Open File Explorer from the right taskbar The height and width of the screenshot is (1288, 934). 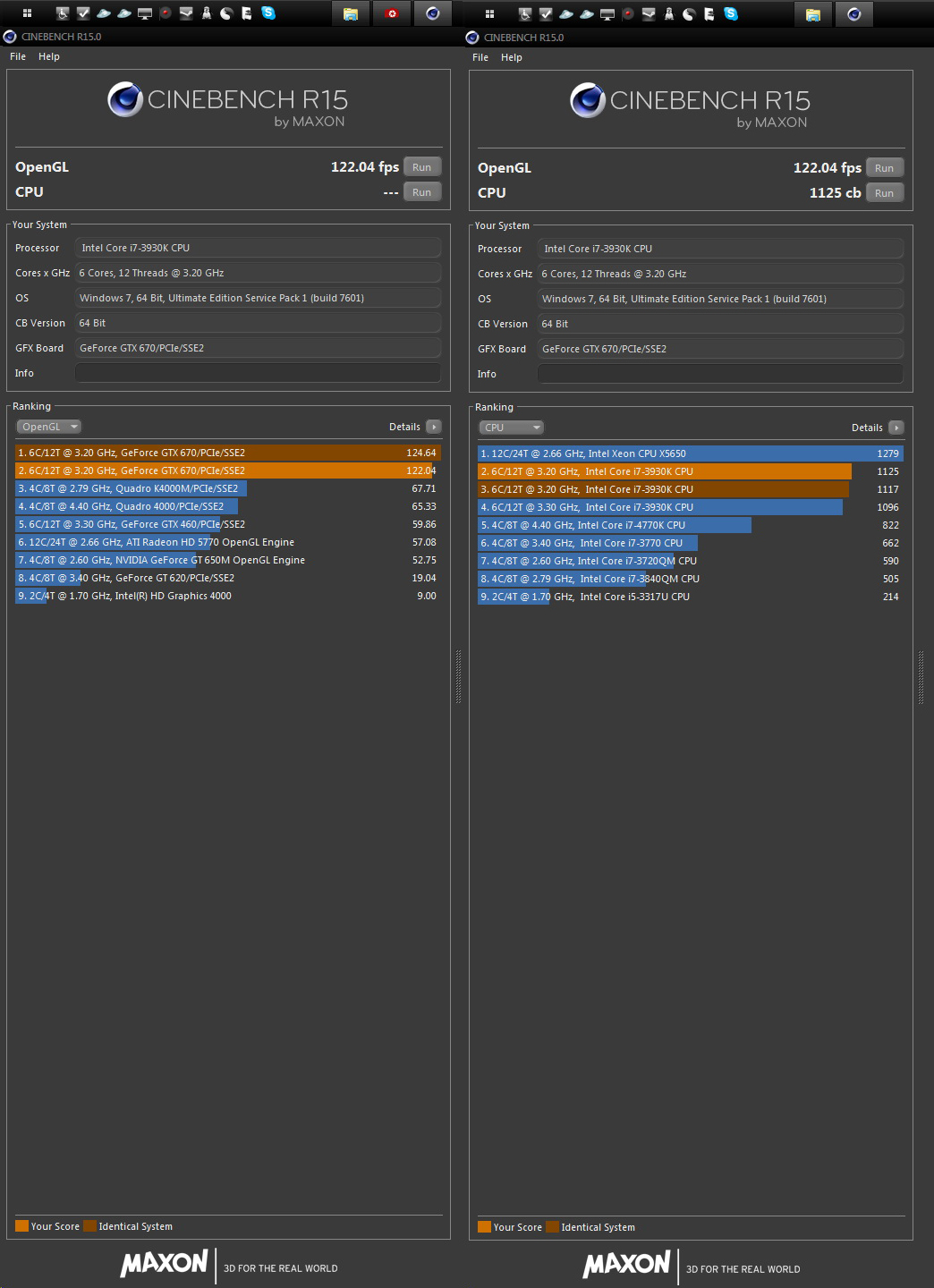point(812,14)
